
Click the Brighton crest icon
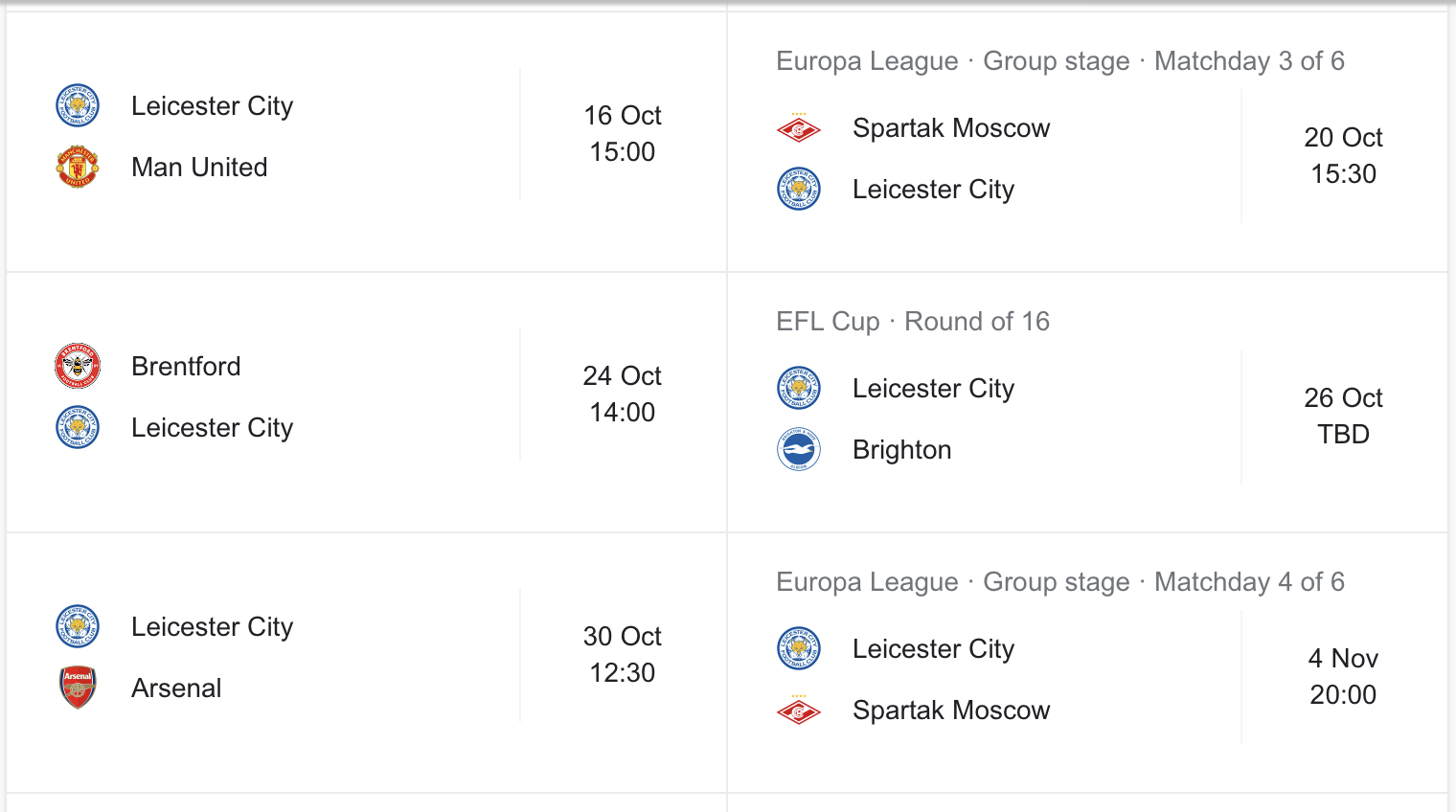tap(799, 449)
